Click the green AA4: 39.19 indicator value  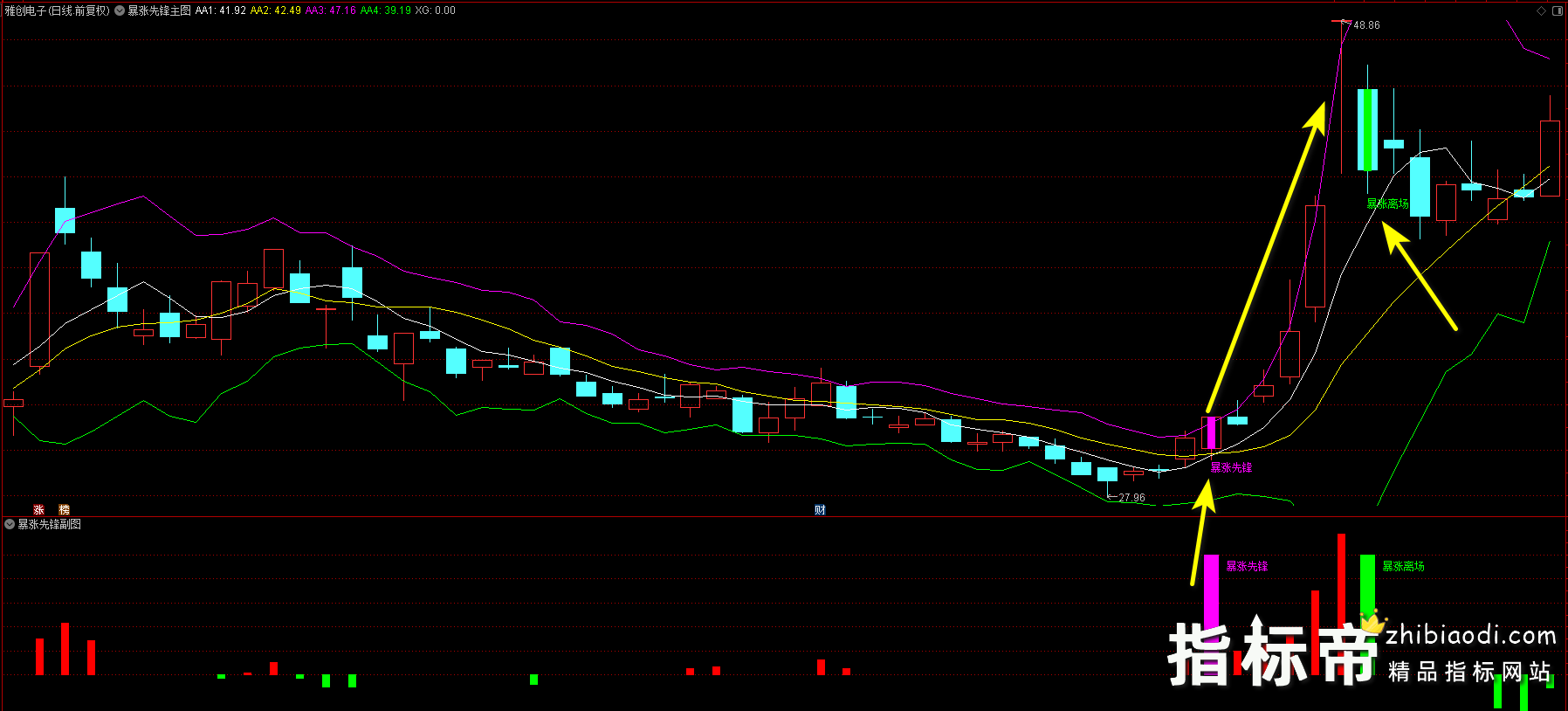(386, 10)
